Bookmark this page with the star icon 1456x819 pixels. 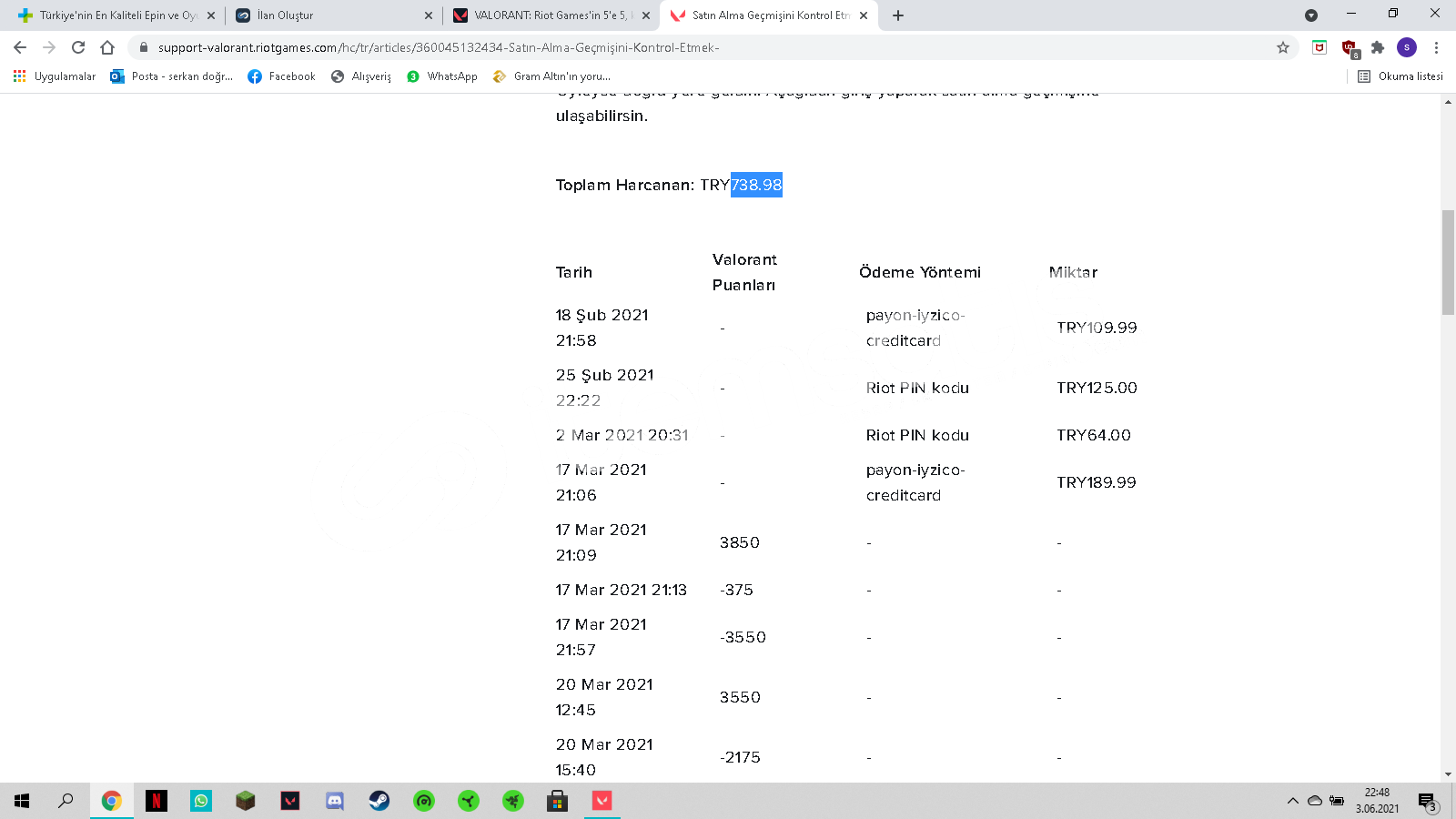[1283, 47]
